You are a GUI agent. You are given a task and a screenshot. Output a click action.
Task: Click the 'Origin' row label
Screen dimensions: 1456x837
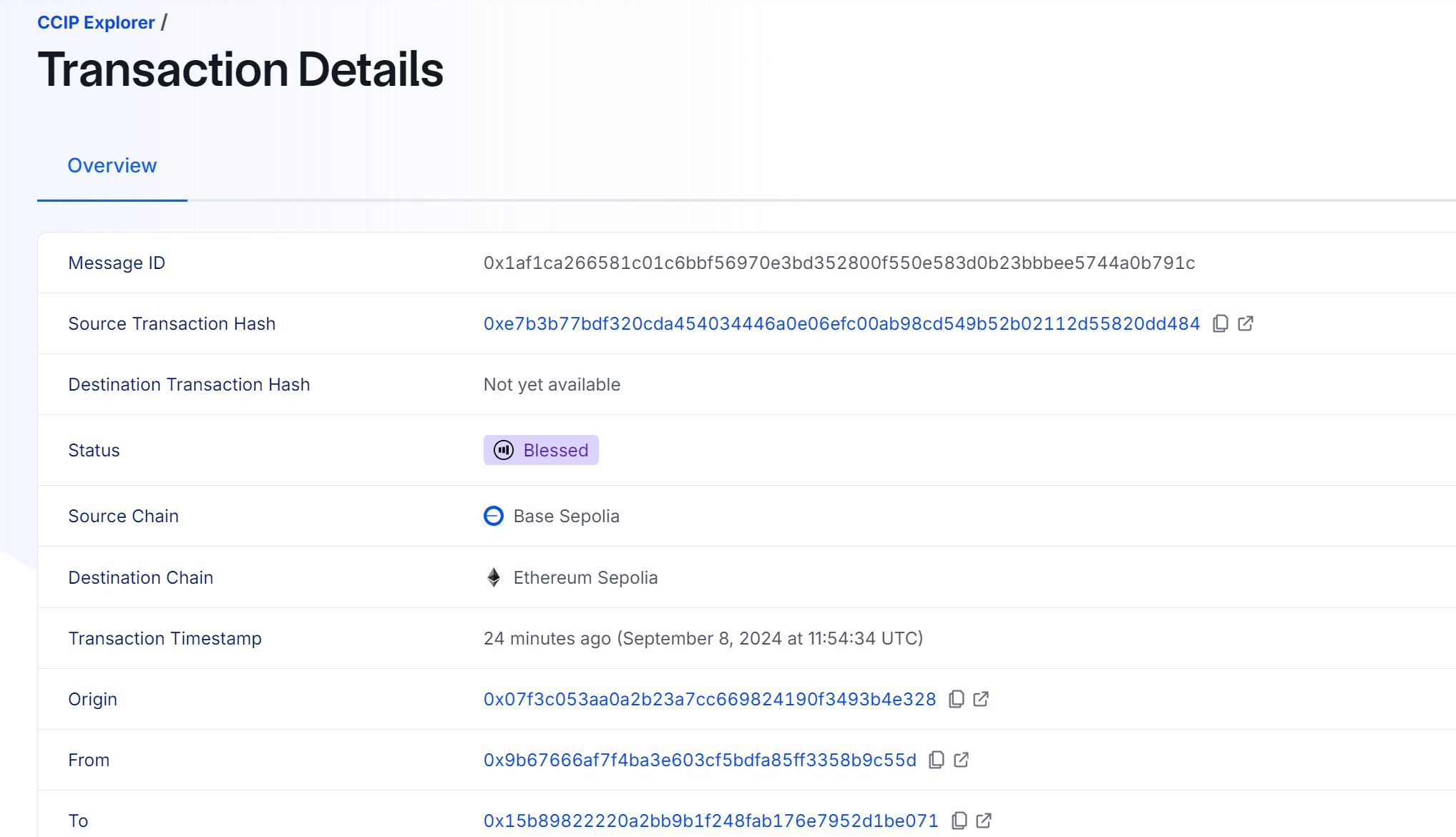click(x=92, y=699)
